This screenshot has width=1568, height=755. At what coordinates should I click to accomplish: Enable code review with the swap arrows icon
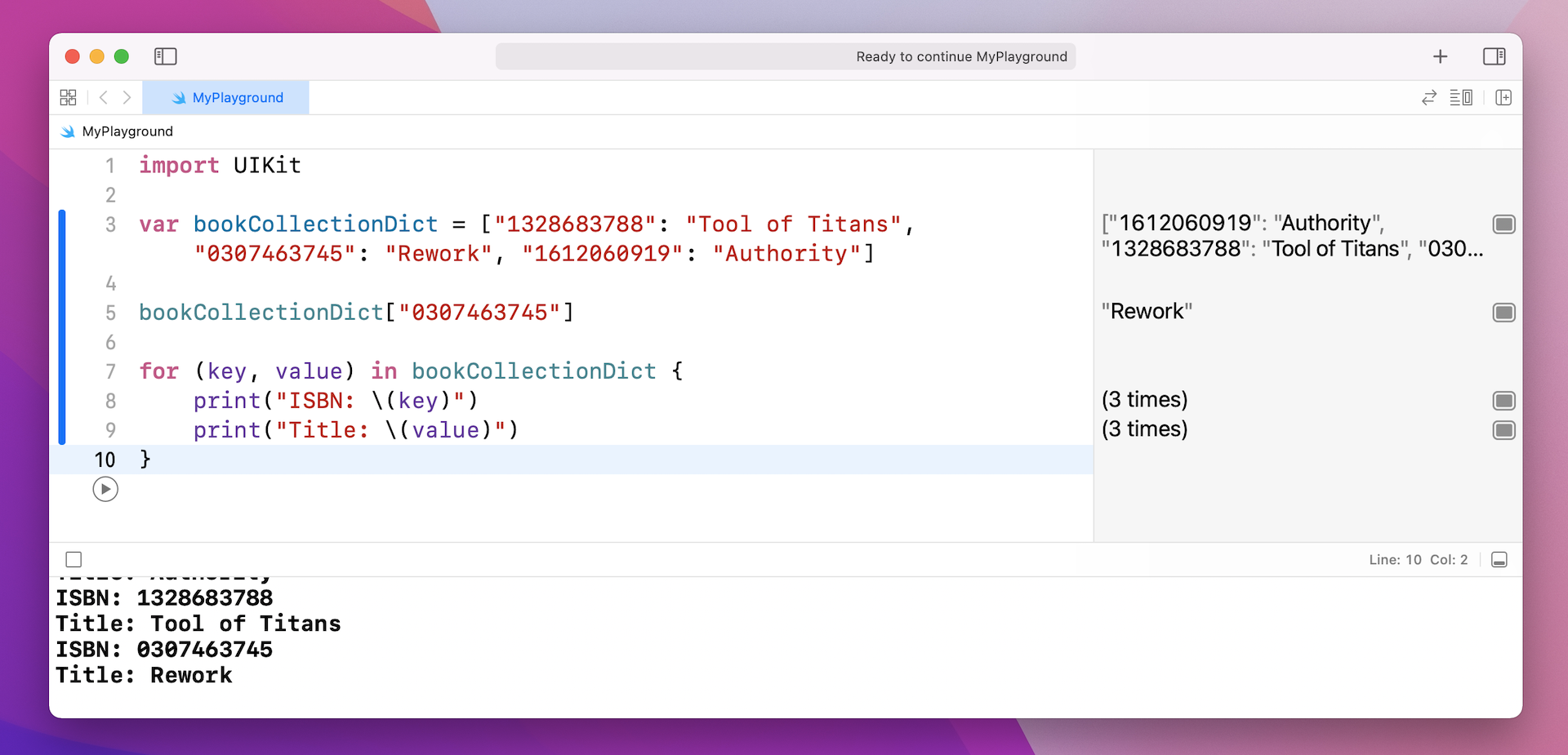[x=1428, y=98]
